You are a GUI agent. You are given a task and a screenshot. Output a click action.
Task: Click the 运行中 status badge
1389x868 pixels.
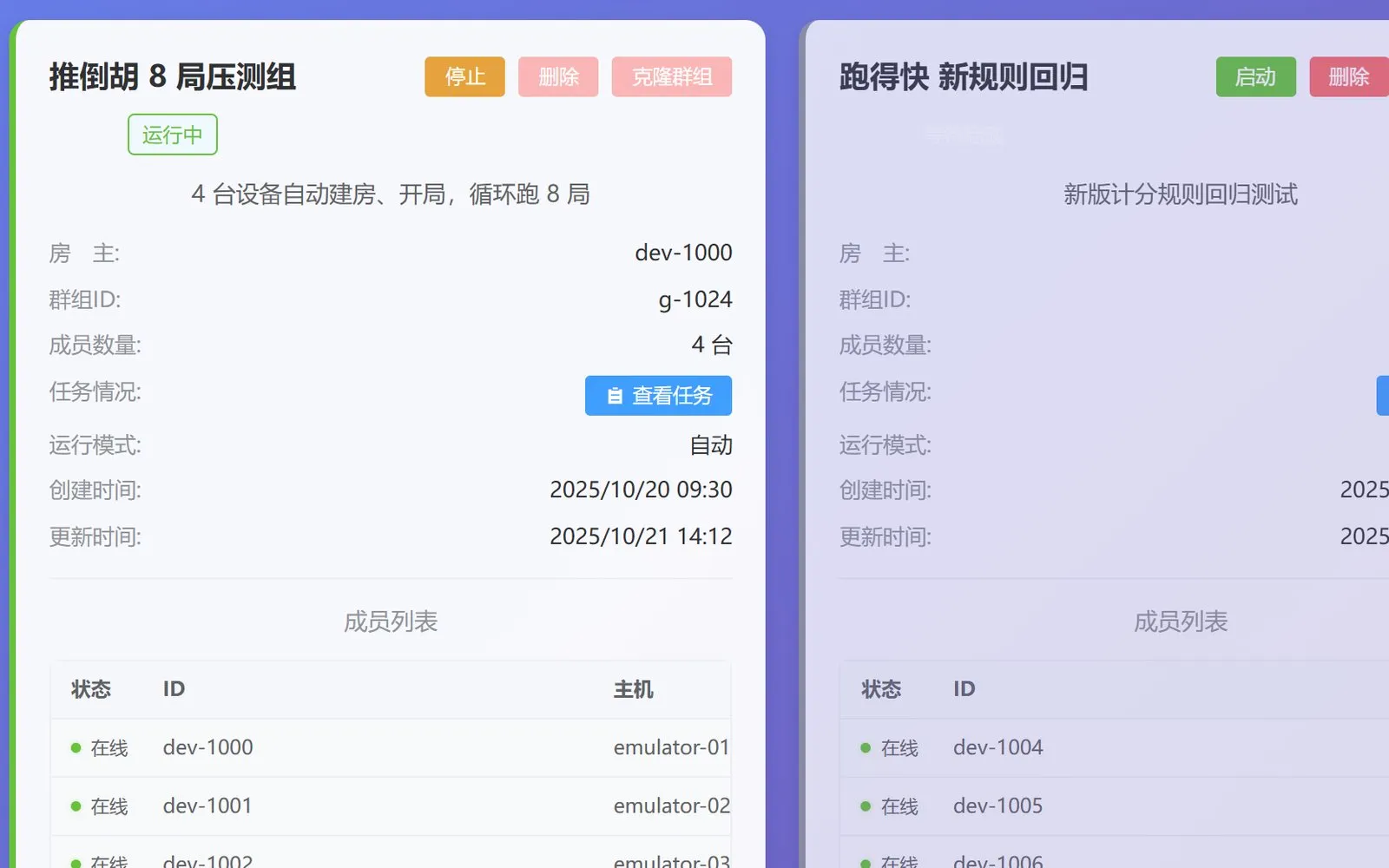(x=173, y=135)
